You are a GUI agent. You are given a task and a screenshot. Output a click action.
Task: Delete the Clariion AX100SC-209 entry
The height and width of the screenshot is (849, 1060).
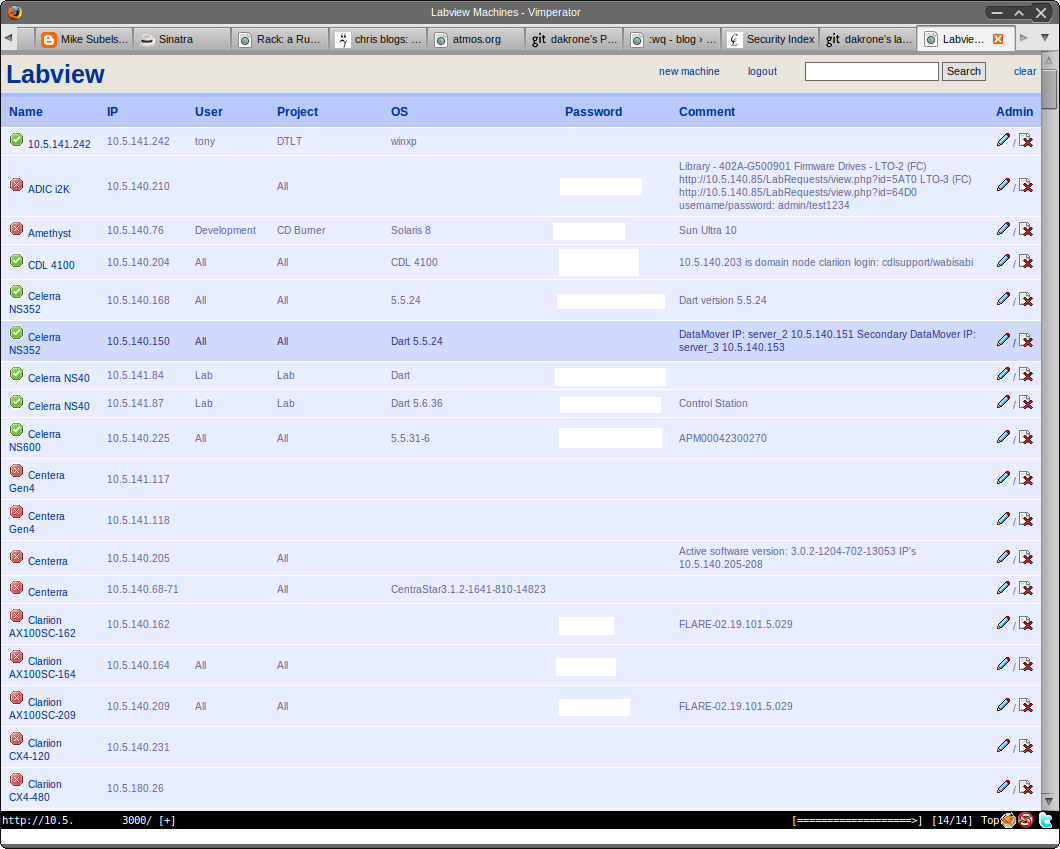point(1026,706)
